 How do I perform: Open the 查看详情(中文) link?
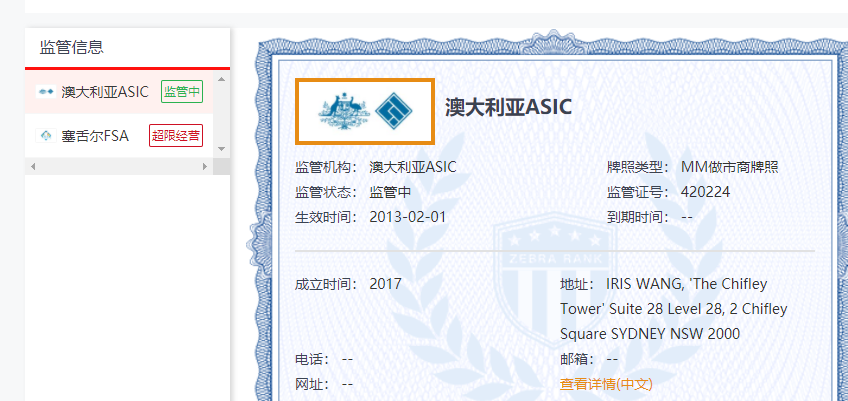[x=606, y=384]
